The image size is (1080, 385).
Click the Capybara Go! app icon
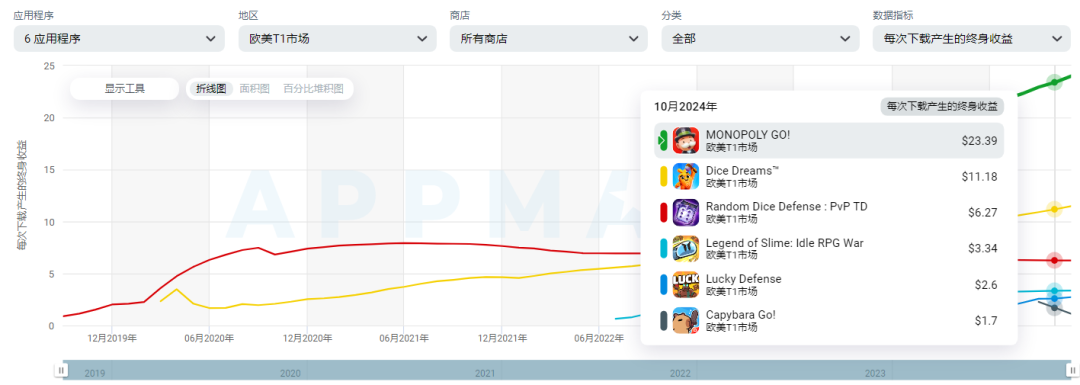pyautogui.click(x=685, y=320)
